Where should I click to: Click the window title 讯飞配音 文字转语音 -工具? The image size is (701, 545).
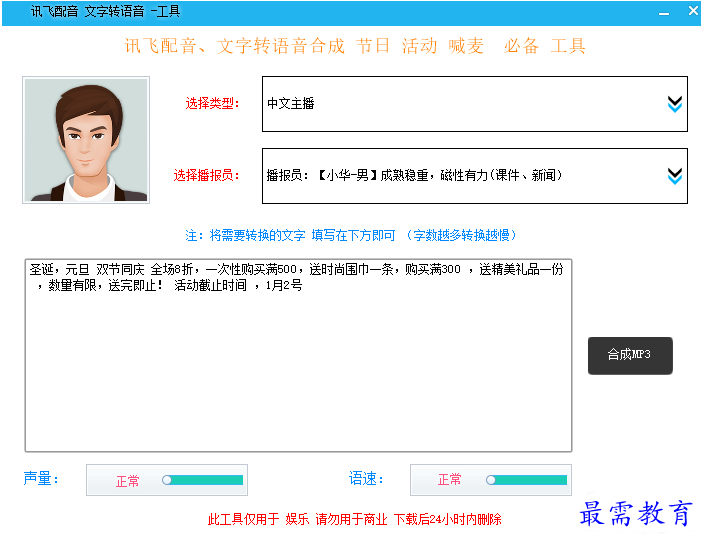106,12
